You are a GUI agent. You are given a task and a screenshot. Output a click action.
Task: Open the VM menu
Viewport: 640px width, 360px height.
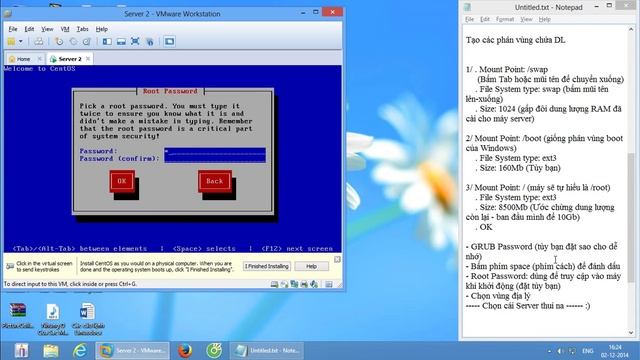click(x=65, y=29)
